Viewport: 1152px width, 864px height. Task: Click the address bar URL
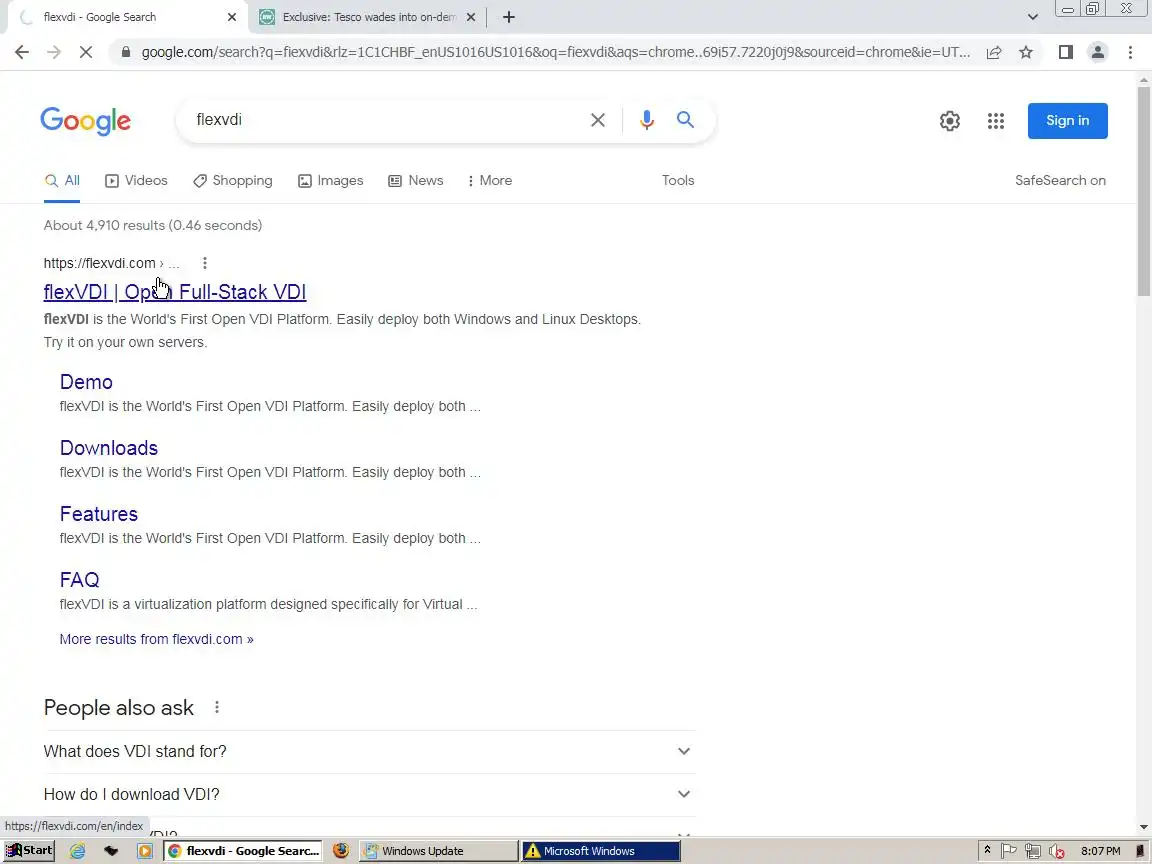coord(555,52)
